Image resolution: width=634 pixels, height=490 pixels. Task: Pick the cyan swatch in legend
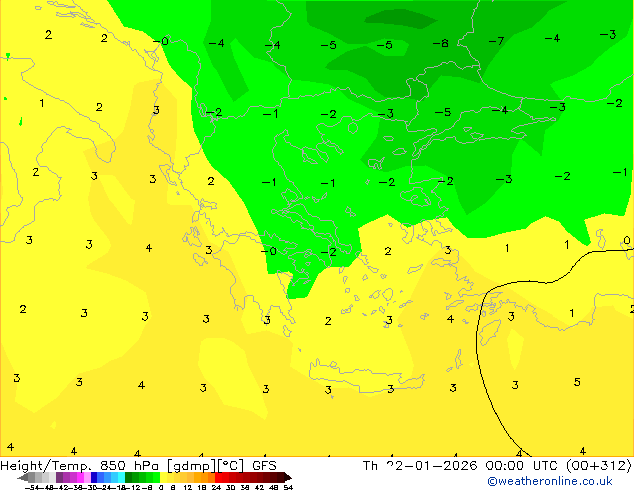pos(121,477)
